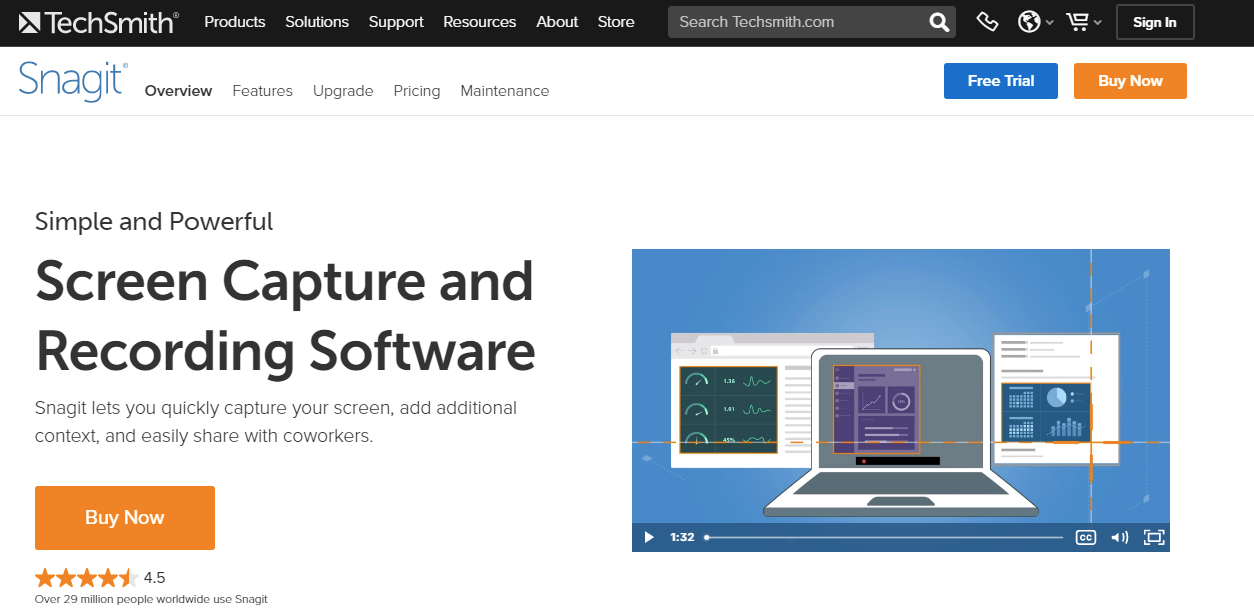The width and height of the screenshot is (1254, 615).
Task: Open the Resources menu
Action: 480,22
